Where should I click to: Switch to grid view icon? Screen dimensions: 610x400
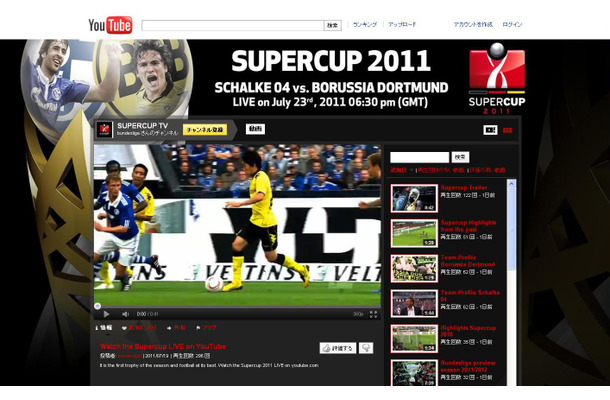[x=508, y=130]
